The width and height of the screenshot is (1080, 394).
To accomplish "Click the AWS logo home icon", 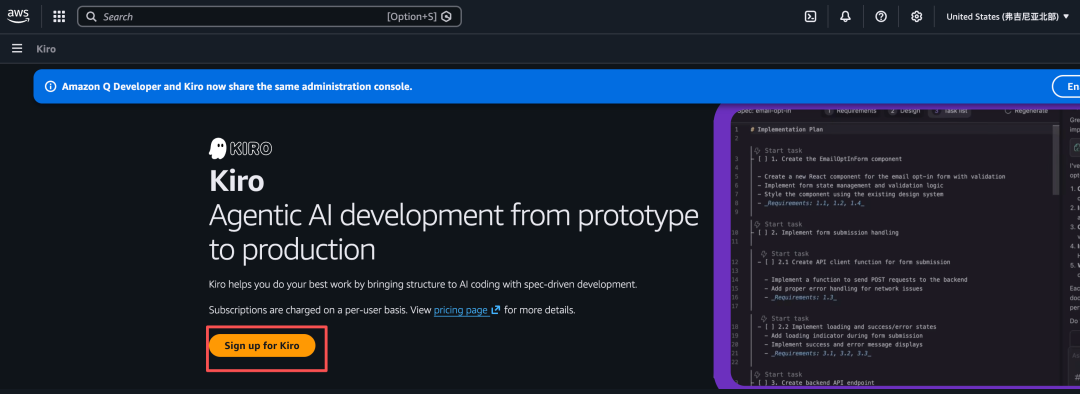I will 18,17.
